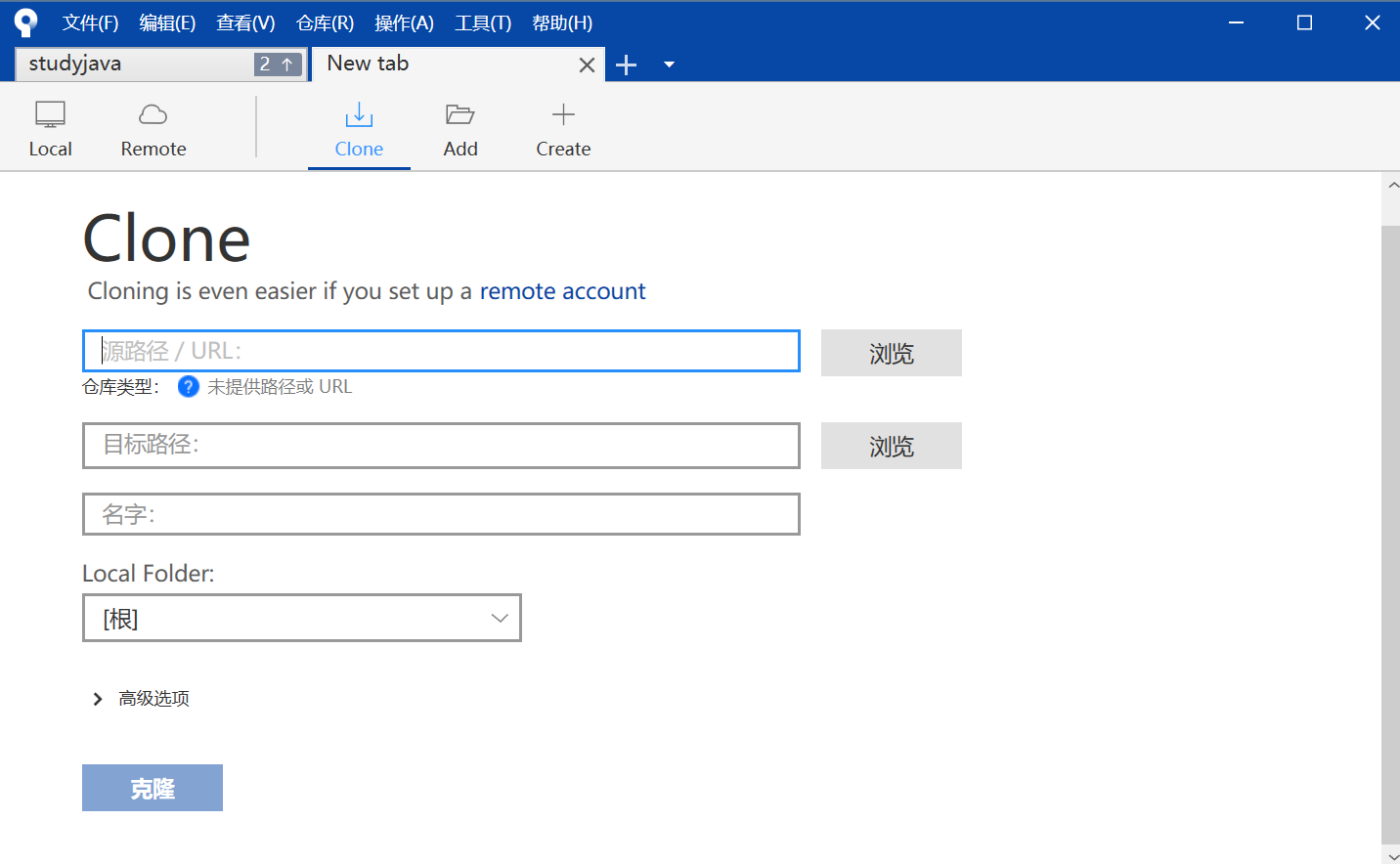Open the 仓库(R) menu

click(325, 23)
